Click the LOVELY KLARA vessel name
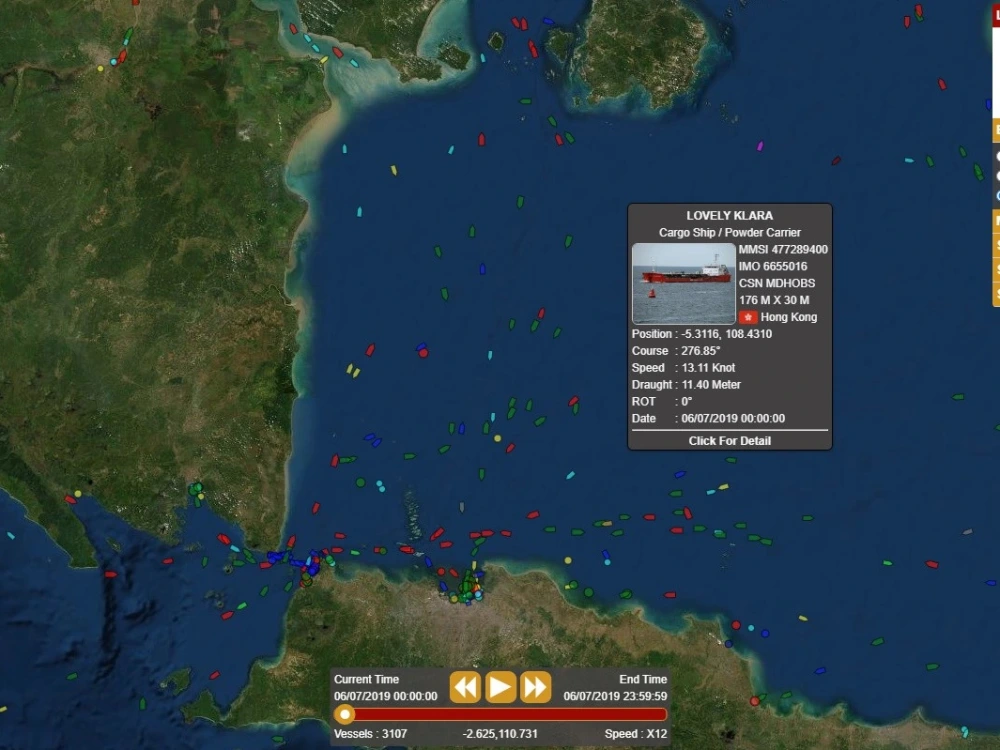Screen dimensions: 1000x750 click(x=729, y=214)
